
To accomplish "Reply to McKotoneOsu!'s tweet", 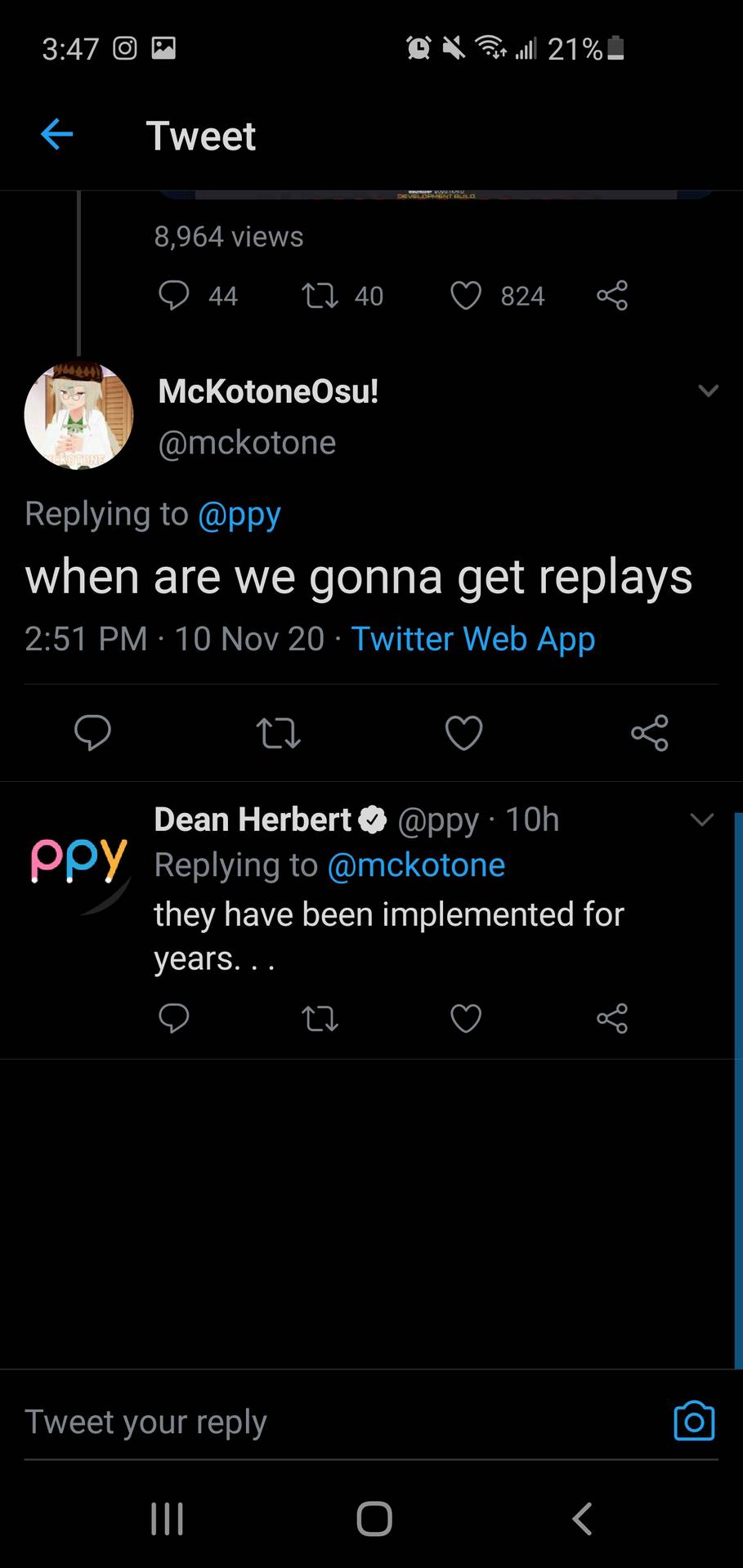I will tap(92, 732).
